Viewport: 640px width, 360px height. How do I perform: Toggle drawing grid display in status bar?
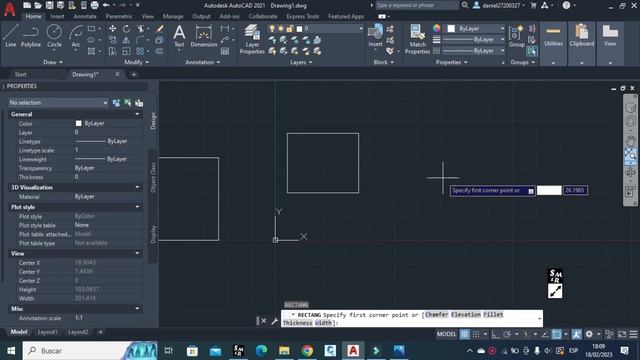coord(464,334)
